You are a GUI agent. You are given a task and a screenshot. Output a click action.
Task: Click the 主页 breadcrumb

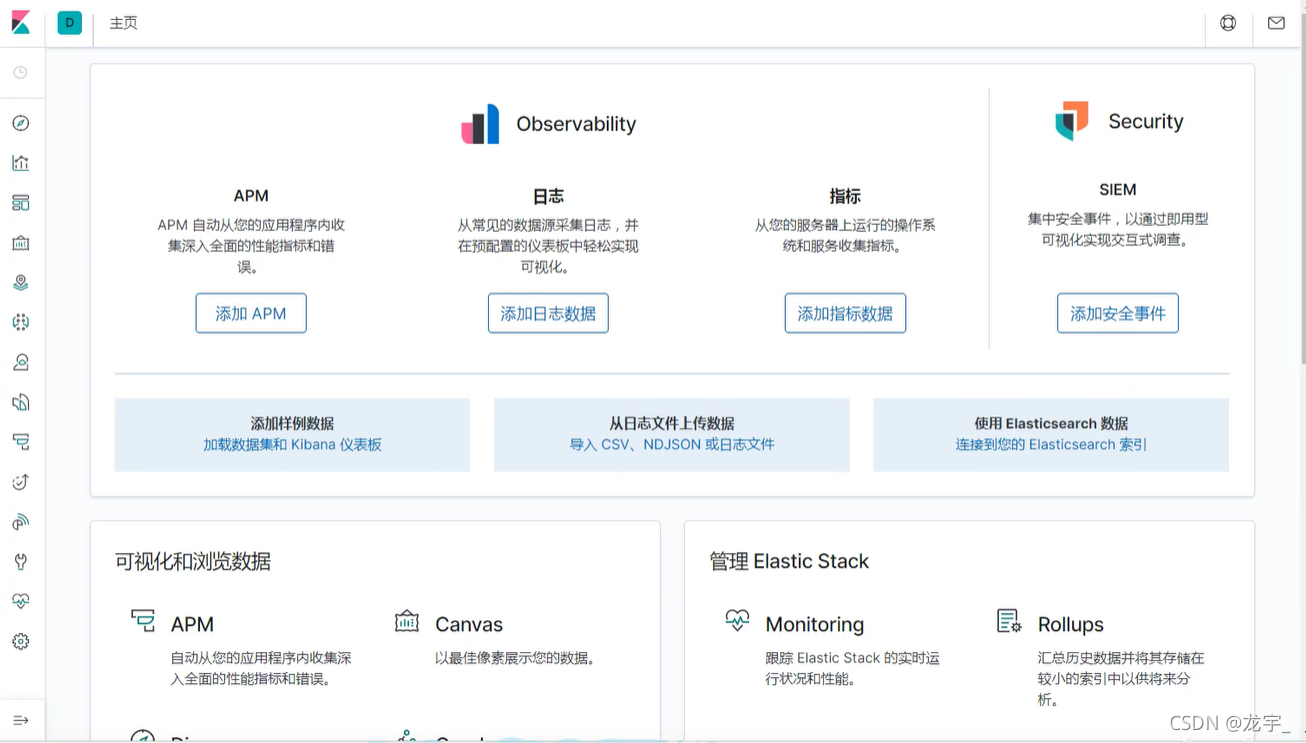tap(124, 23)
